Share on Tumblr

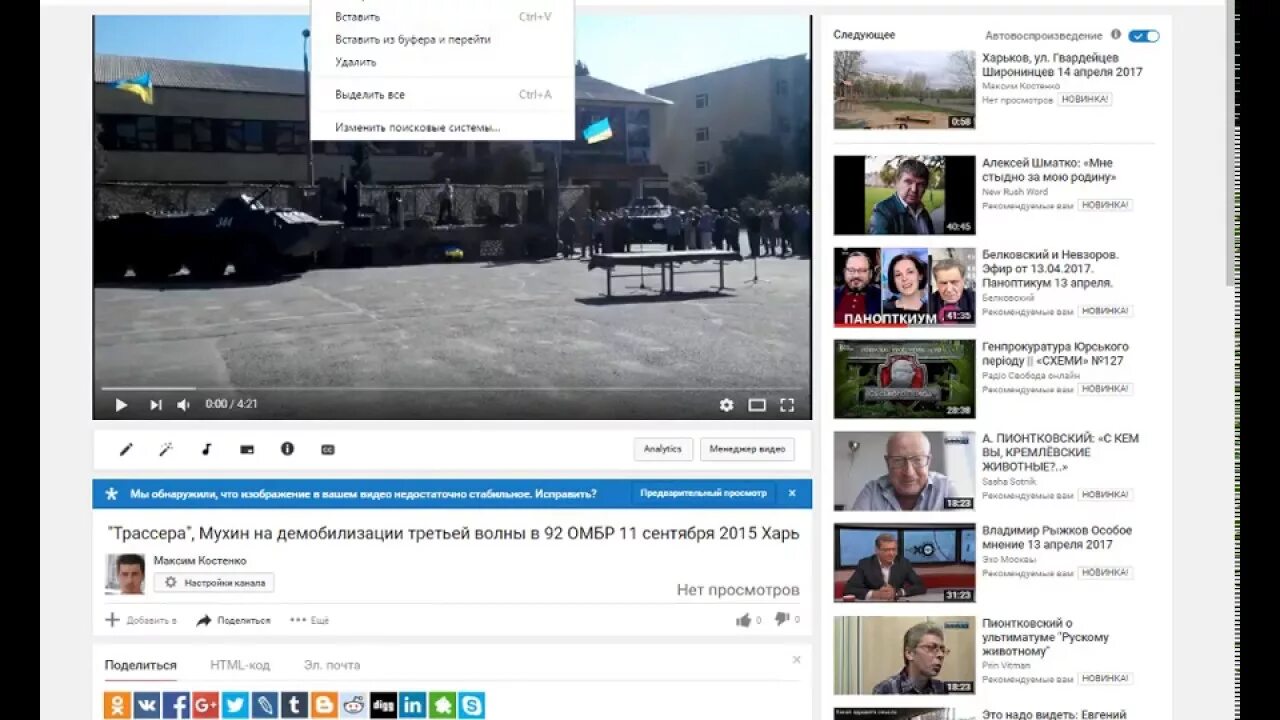point(294,705)
